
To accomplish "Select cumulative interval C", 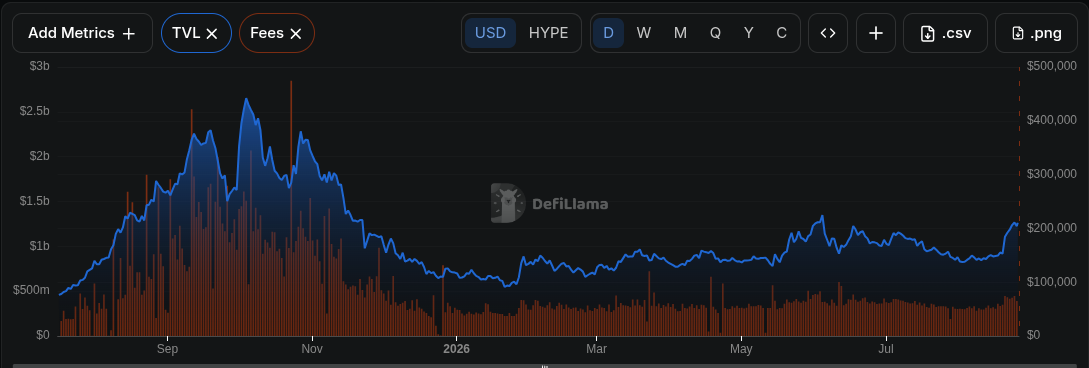I will click(781, 33).
